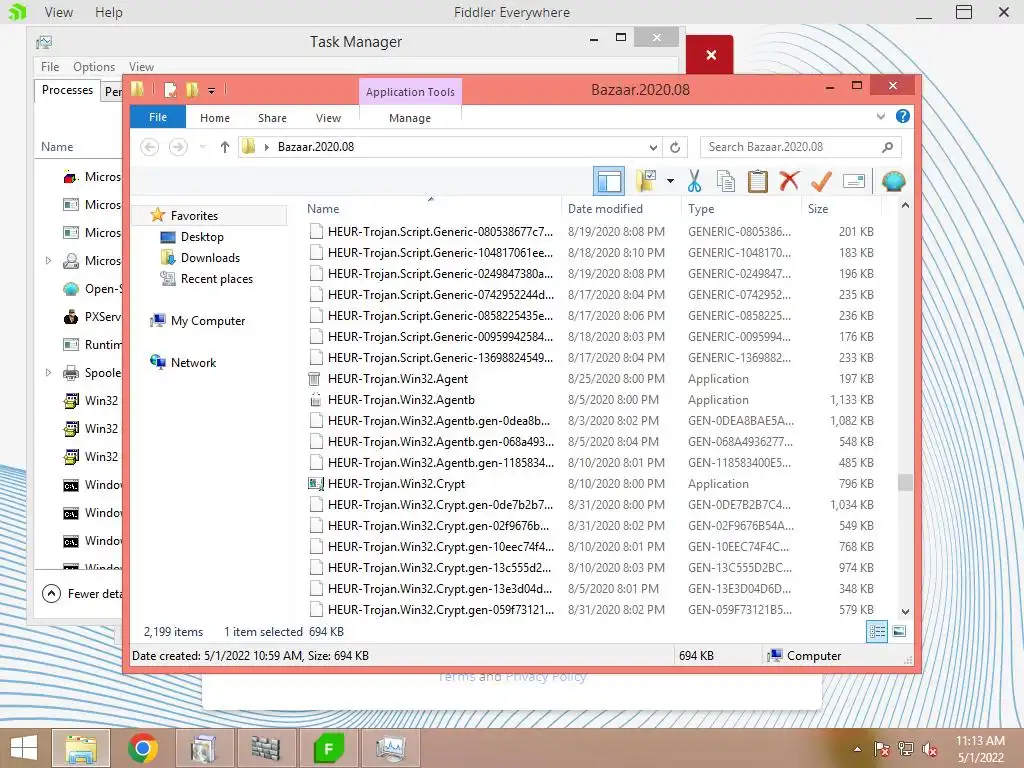
Task: Open the address bar history dropdown
Action: (x=653, y=148)
